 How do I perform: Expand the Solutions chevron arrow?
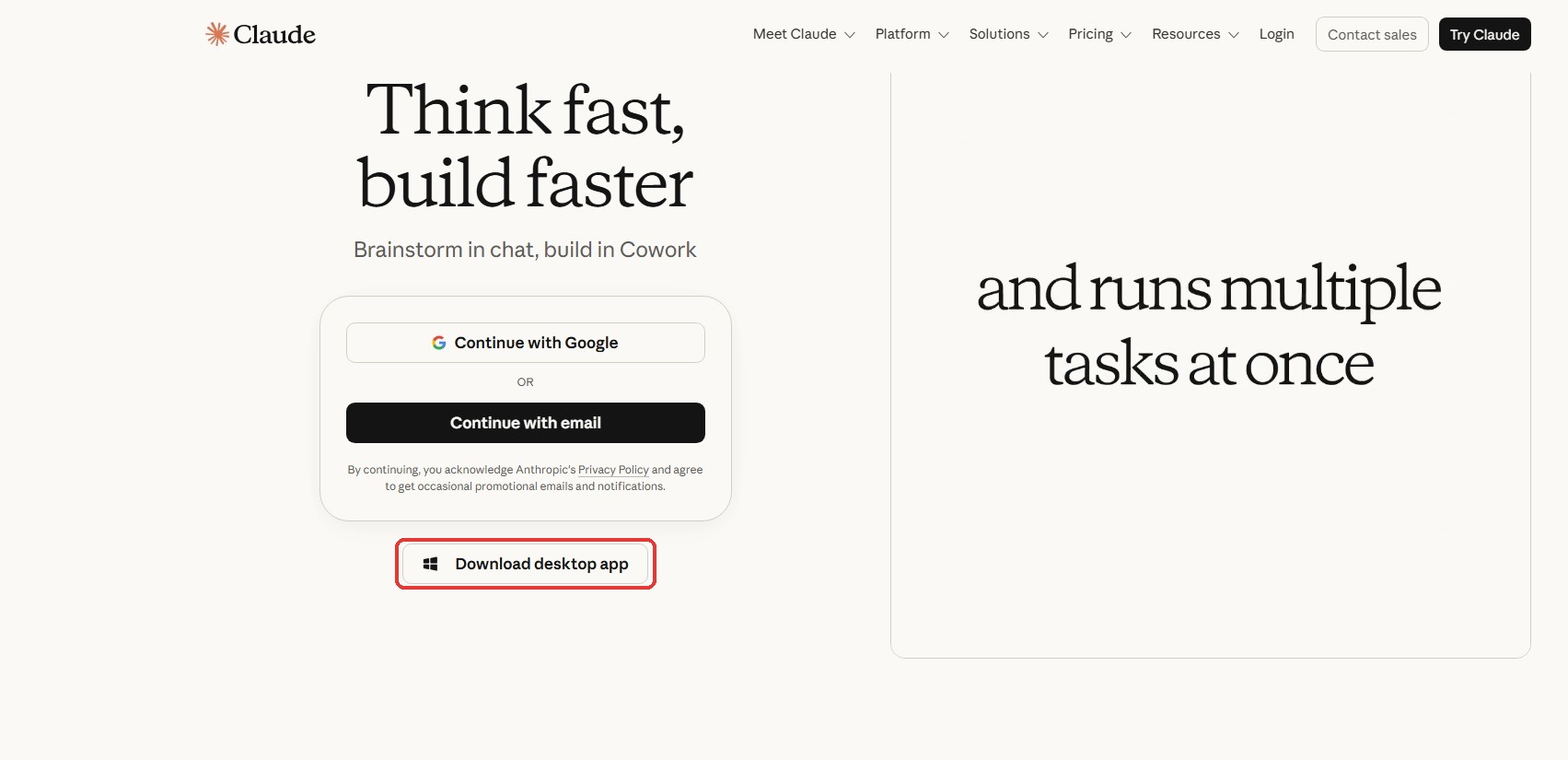tap(1043, 35)
